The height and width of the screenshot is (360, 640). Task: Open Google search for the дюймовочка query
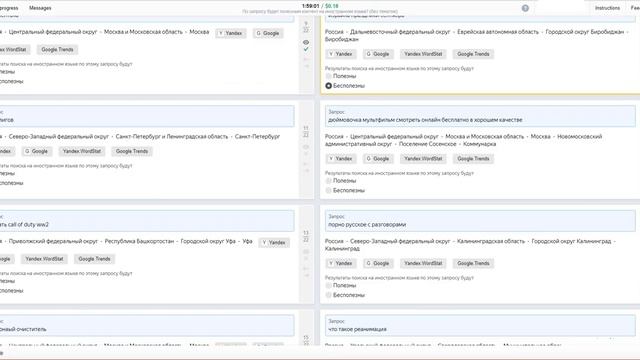[x=378, y=158]
